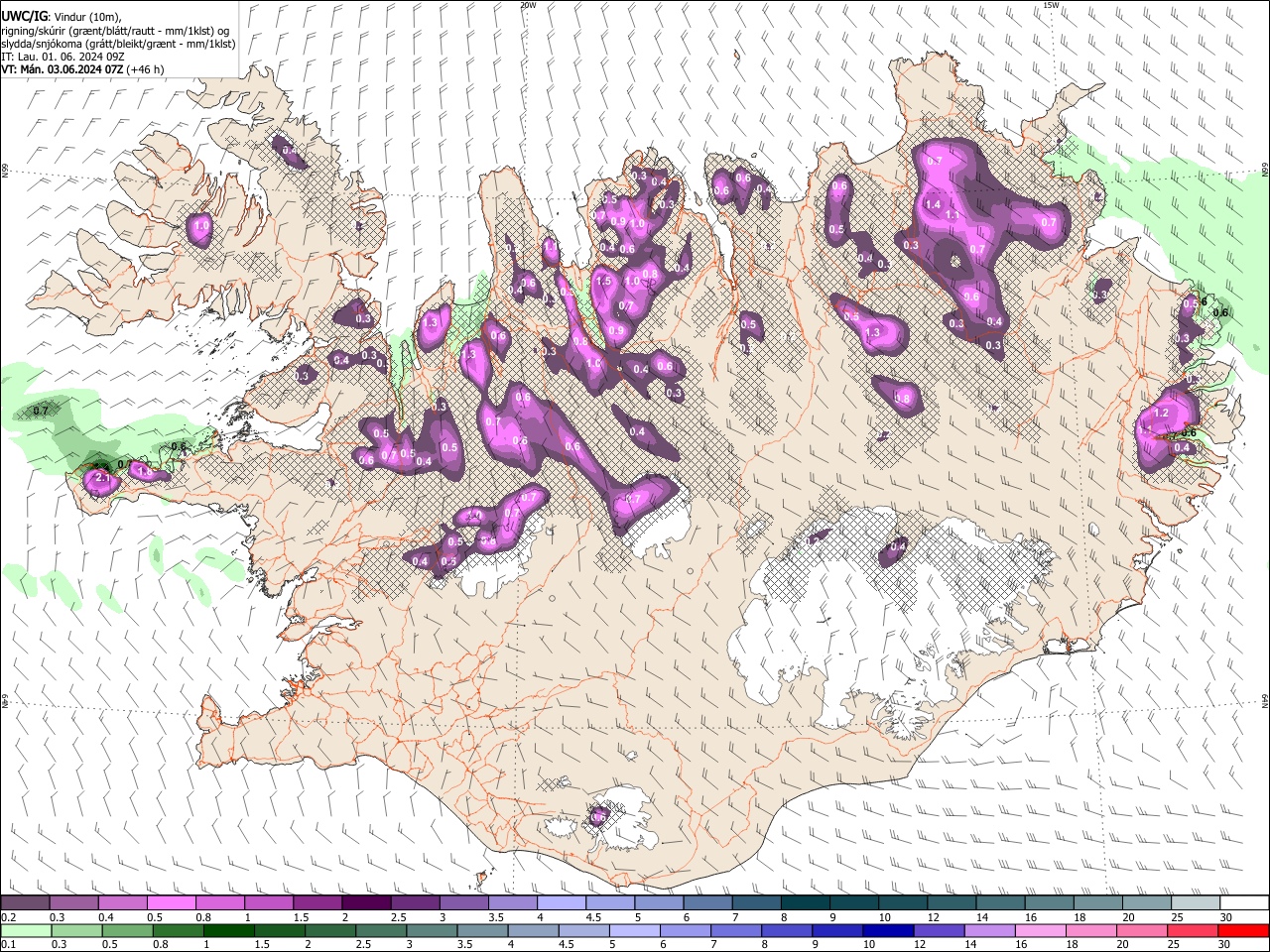Screen dimensions: 1270x952
Task: Click bottom-row swatch between 25 and 30
Action: pyautogui.click(x=1191, y=931)
